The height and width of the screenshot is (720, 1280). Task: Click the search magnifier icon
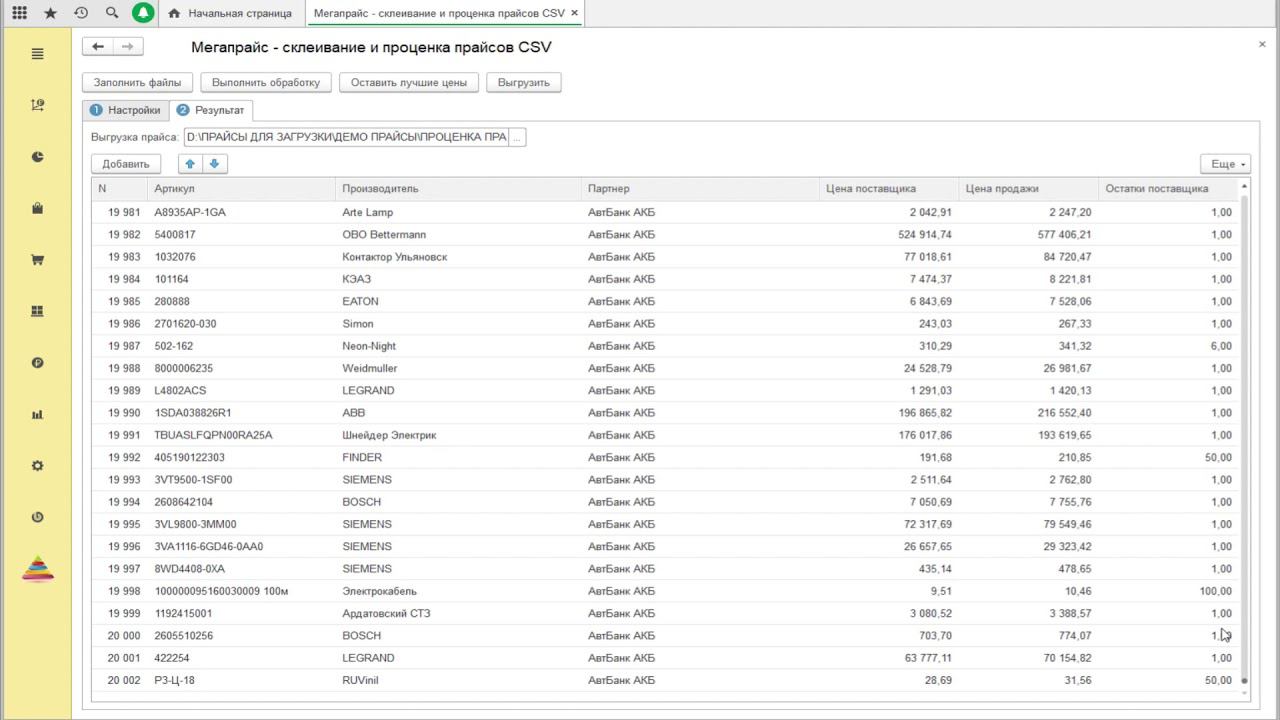coord(112,13)
